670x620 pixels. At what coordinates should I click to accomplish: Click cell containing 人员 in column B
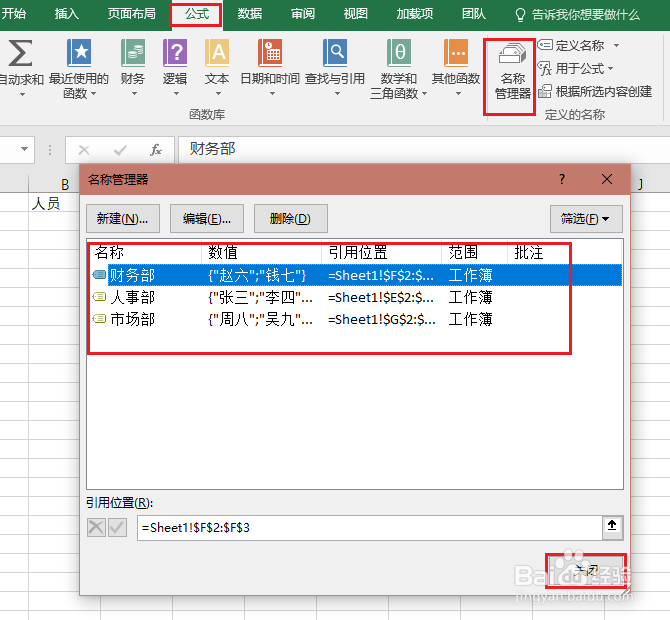[54, 203]
